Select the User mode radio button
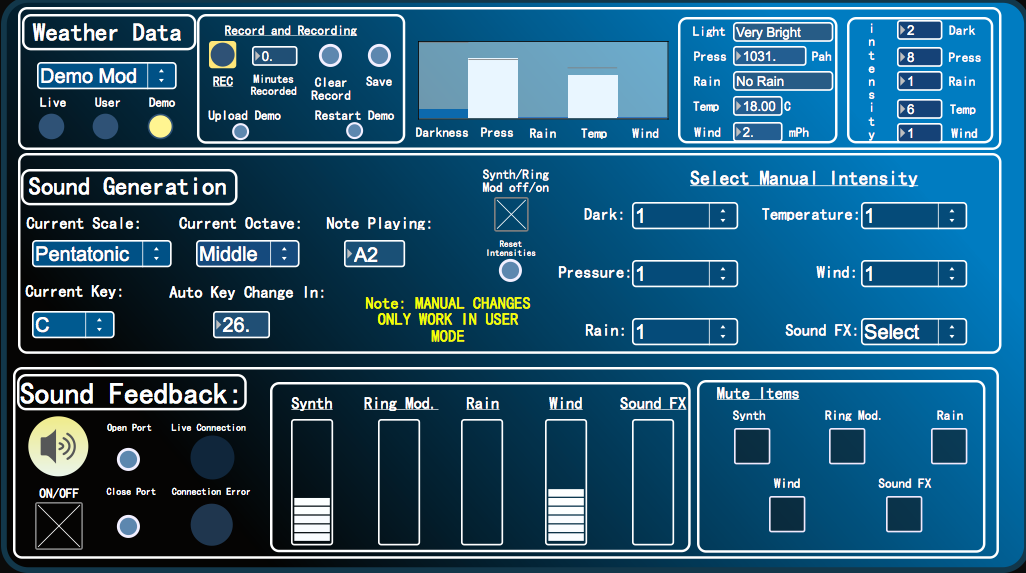 (x=106, y=127)
